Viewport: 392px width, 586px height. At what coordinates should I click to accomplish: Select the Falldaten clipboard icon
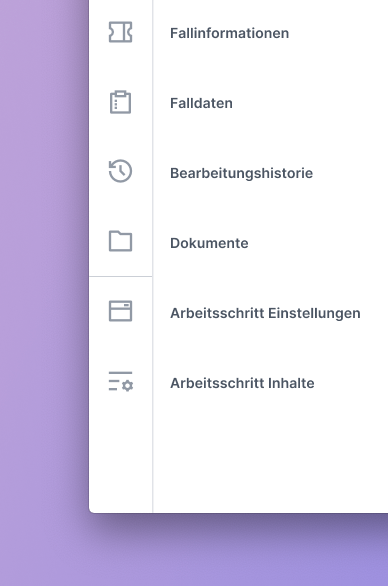[x=120, y=102]
